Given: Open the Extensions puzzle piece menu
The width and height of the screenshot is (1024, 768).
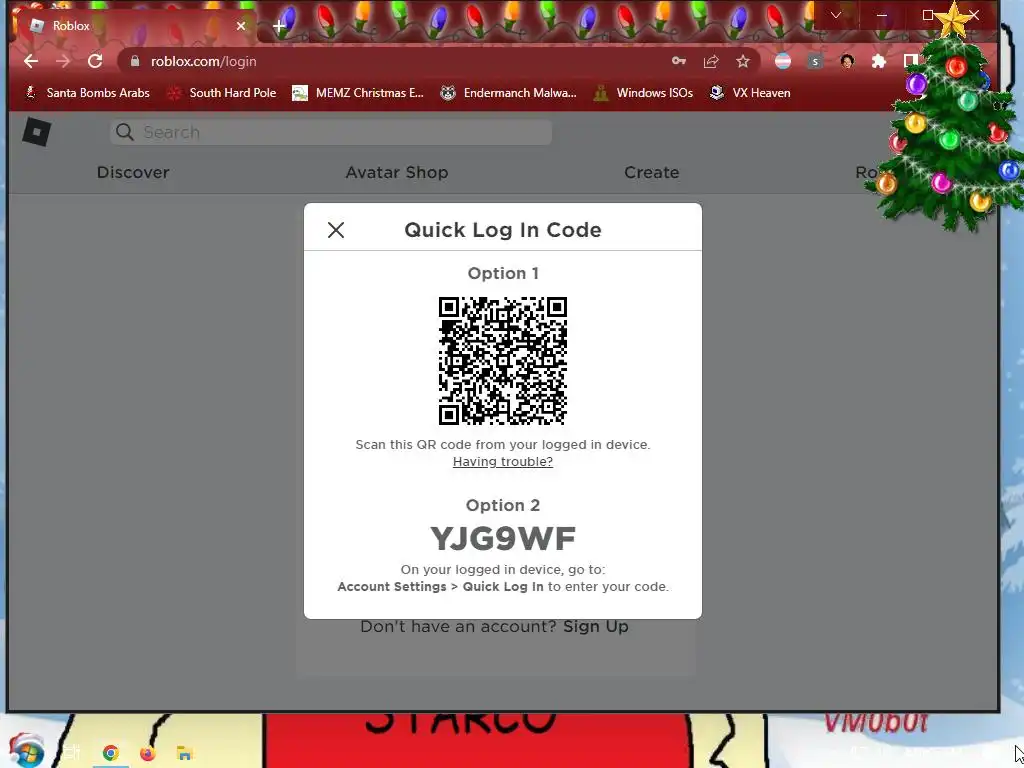Looking at the screenshot, I should tap(879, 61).
